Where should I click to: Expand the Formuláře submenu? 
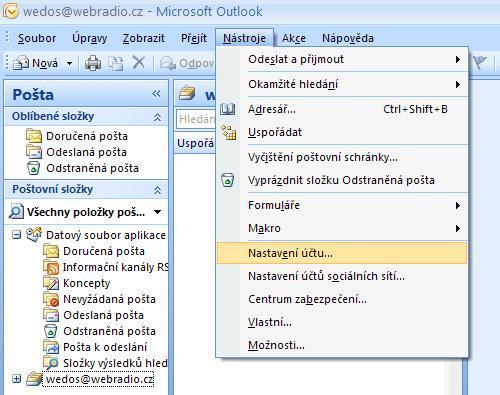pos(342,205)
